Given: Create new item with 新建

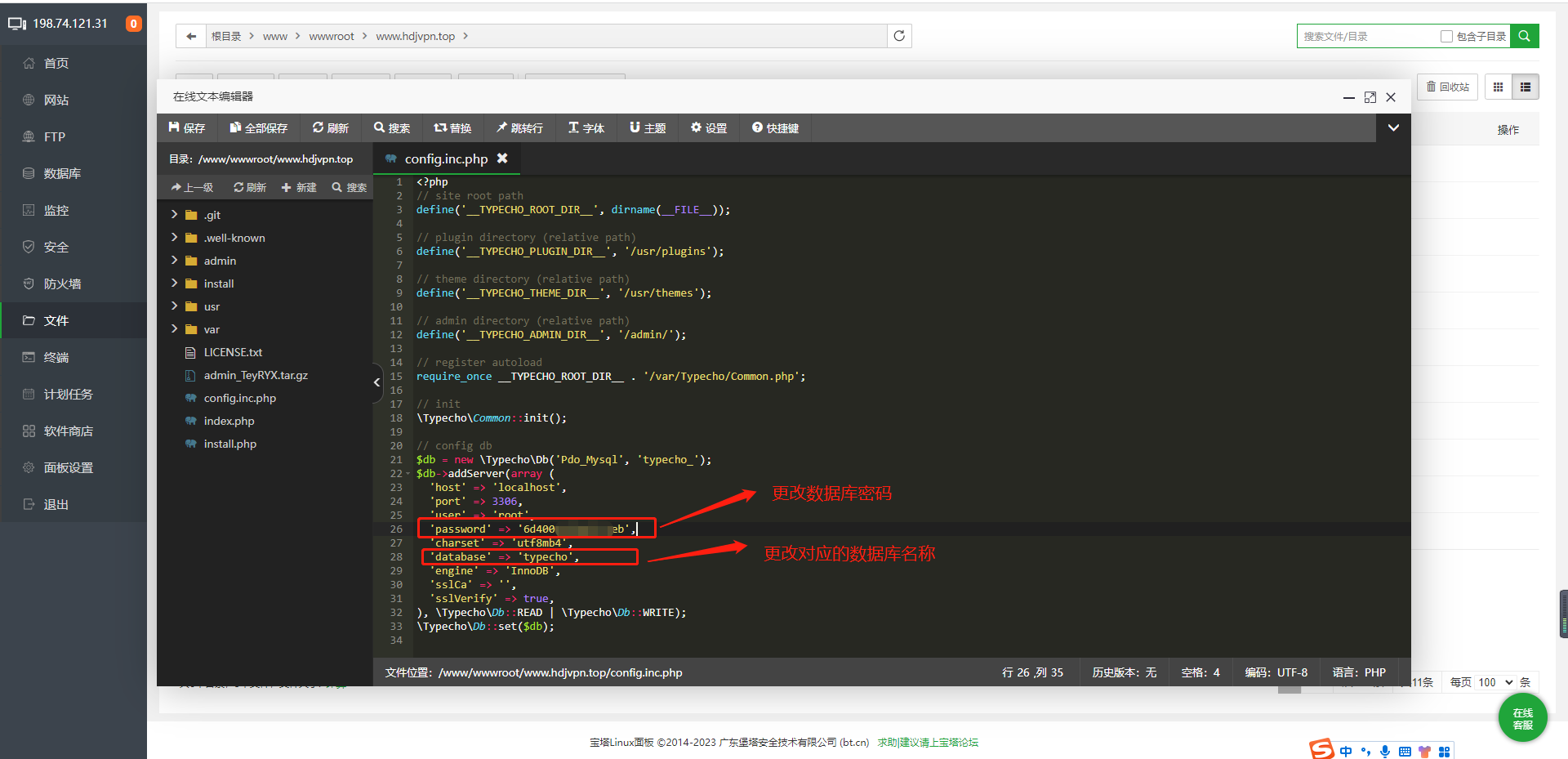Looking at the screenshot, I should 299,187.
